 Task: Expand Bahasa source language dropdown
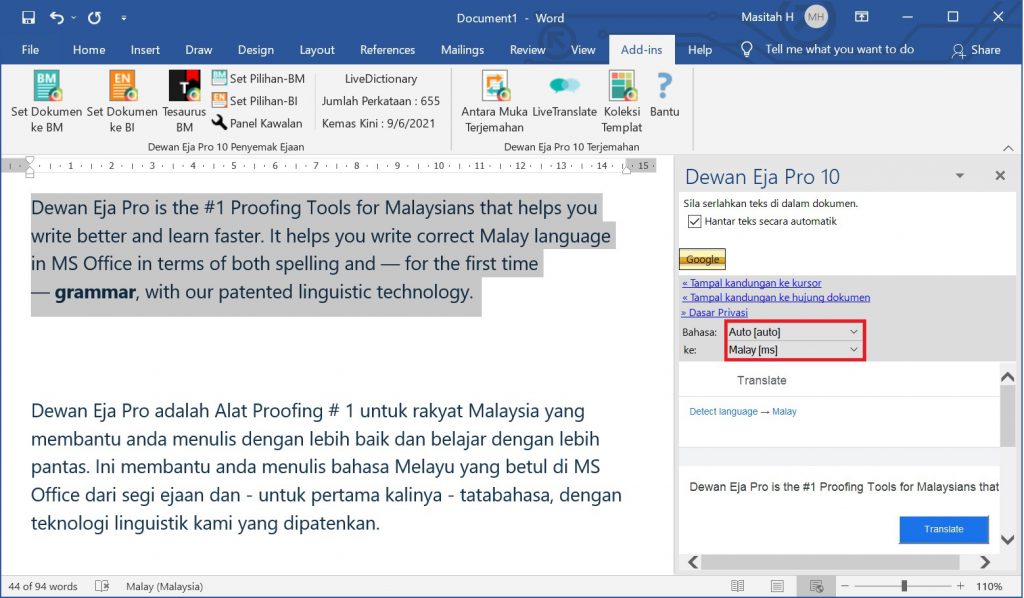(853, 331)
